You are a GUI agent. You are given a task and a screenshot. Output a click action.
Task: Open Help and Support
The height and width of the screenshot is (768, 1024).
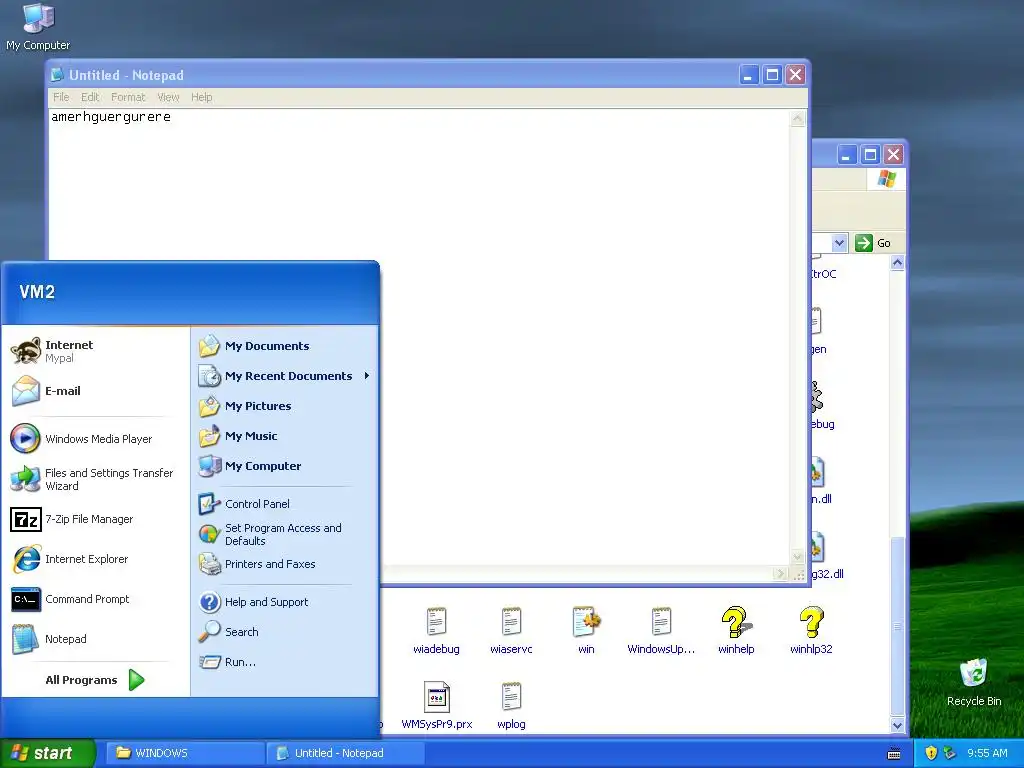pos(284,602)
